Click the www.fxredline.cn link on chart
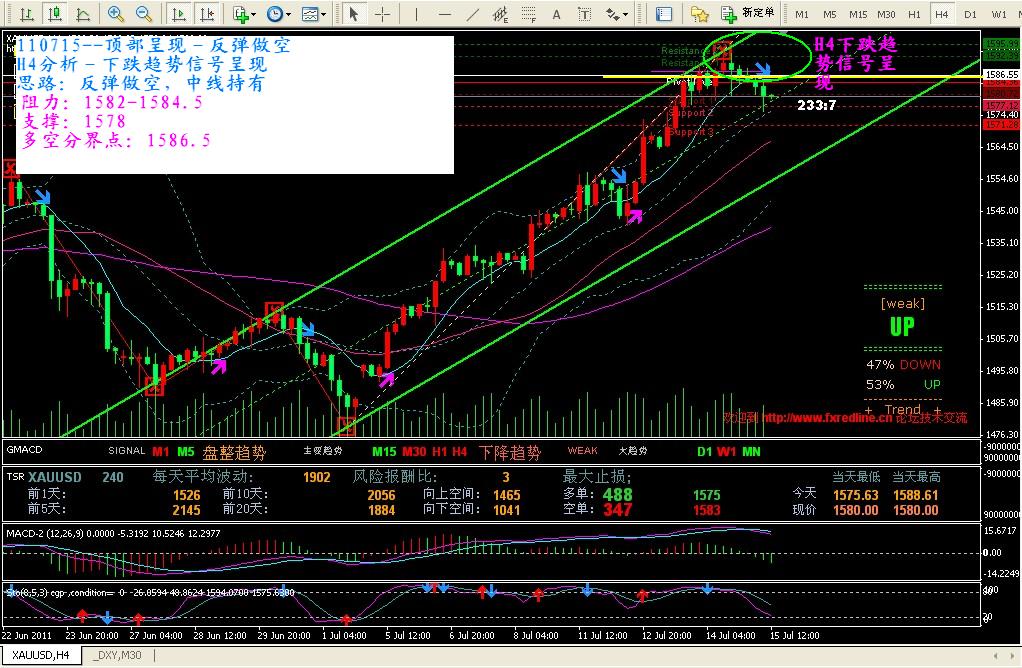 (x=826, y=418)
